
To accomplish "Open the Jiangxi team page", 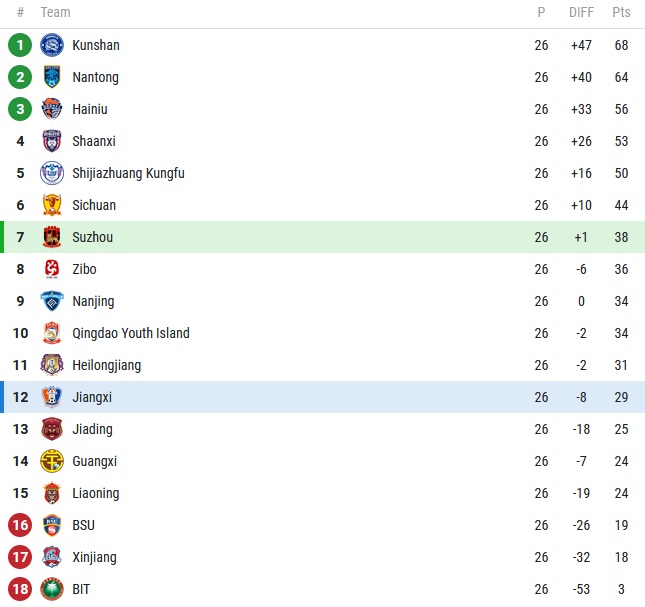I will click(x=92, y=397).
